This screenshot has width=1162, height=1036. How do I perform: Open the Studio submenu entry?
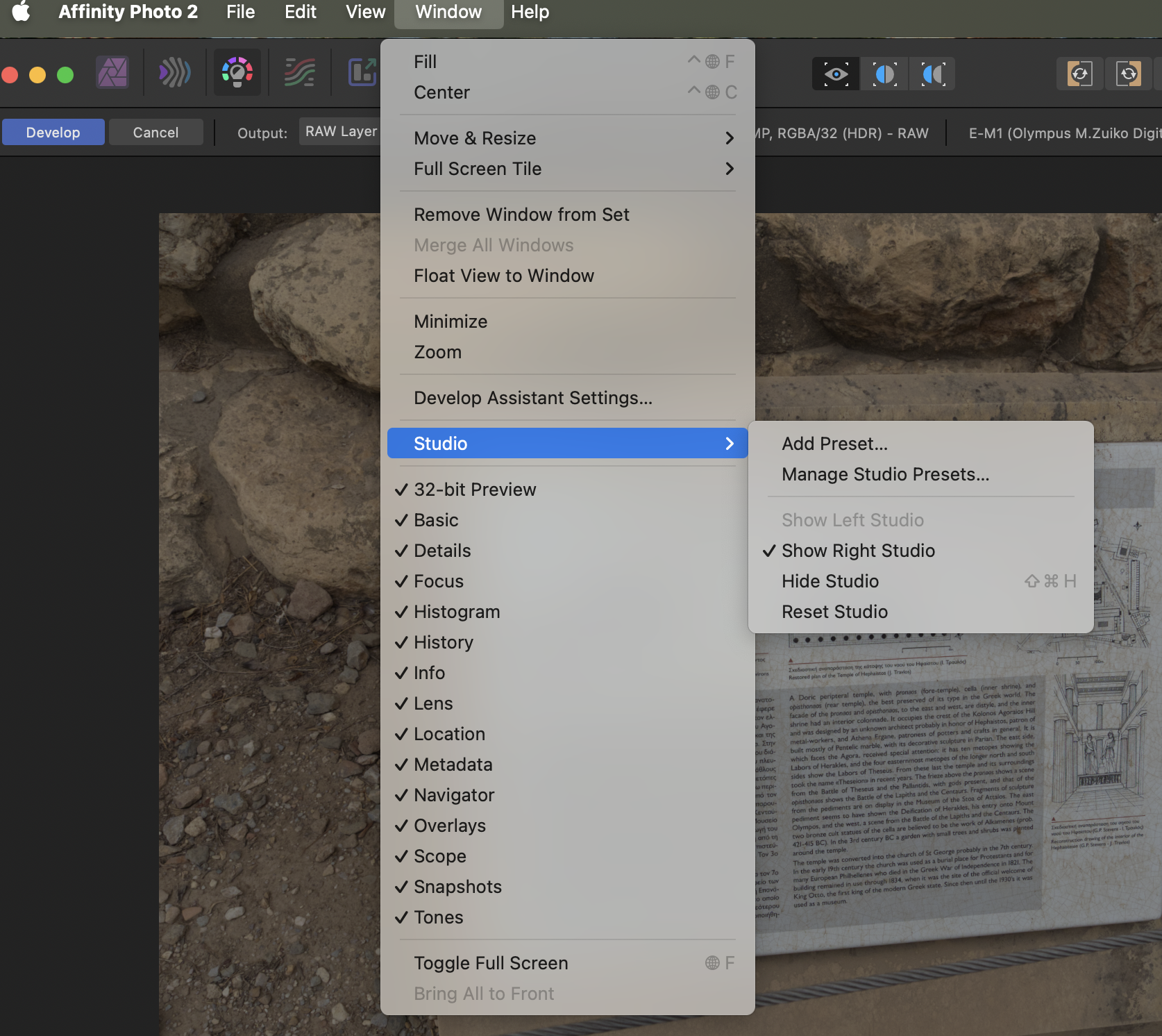[567, 443]
